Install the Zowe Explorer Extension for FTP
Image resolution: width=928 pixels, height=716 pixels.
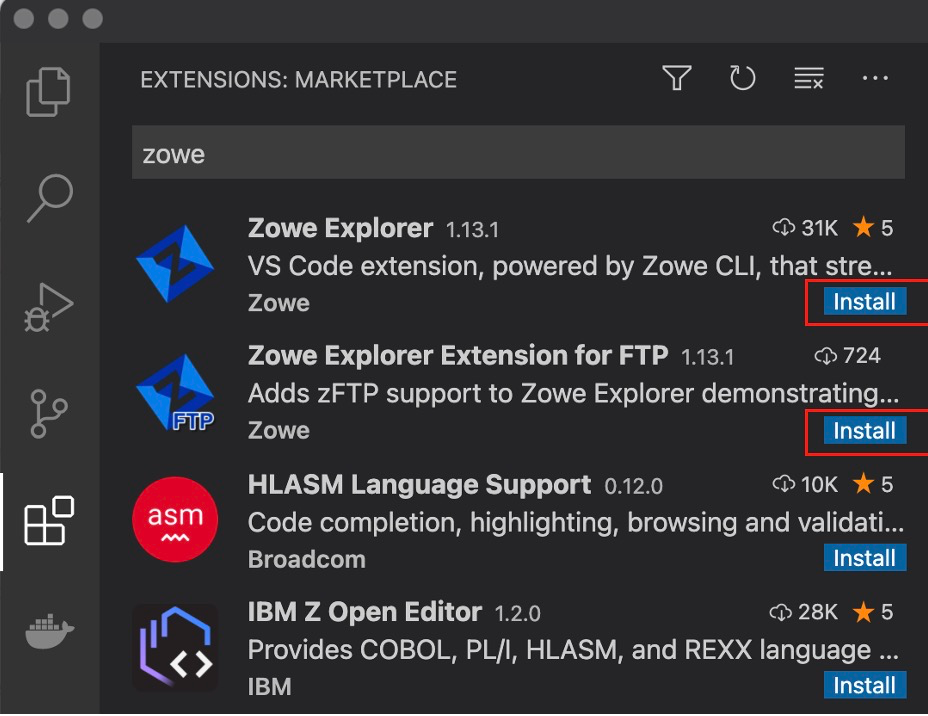(864, 430)
